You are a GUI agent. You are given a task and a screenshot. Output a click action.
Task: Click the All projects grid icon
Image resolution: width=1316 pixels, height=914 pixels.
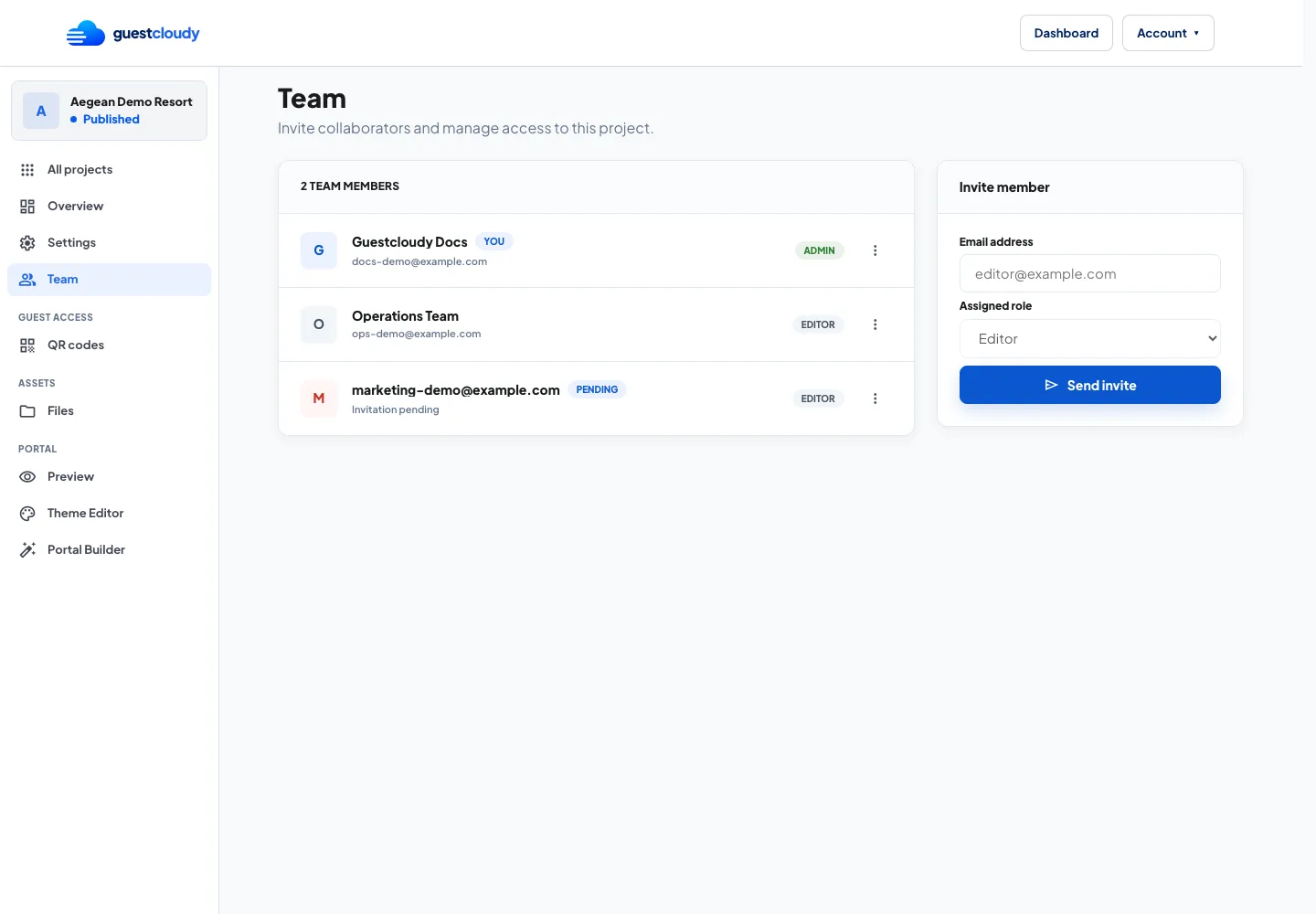[x=27, y=170]
